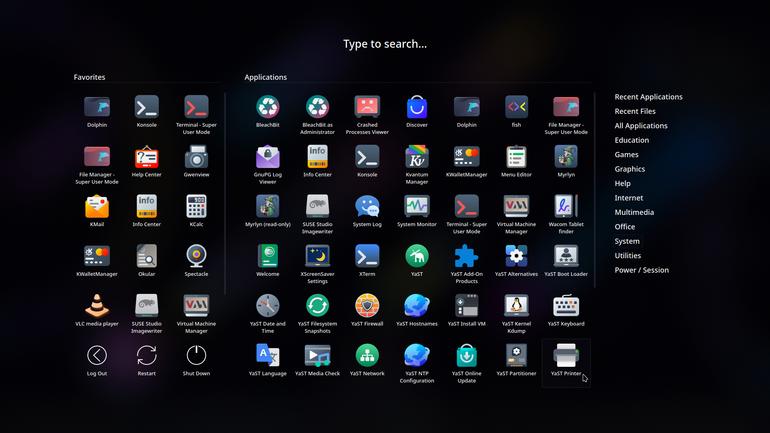Launch the Discover software store
Image resolution: width=770 pixels, height=433 pixels.
(416, 112)
